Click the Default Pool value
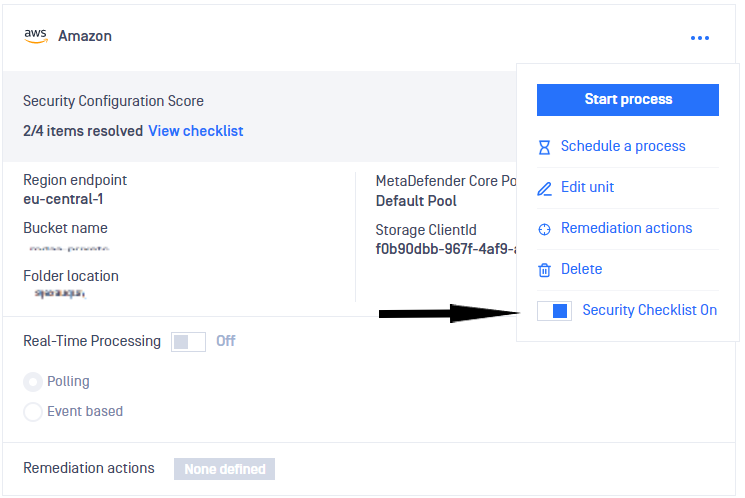This screenshot has width=745, height=498. [416, 201]
